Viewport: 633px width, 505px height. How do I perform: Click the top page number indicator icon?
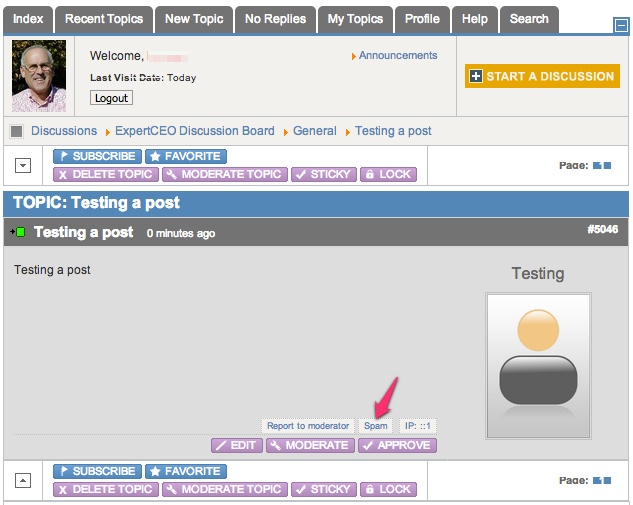click(601, 165)
